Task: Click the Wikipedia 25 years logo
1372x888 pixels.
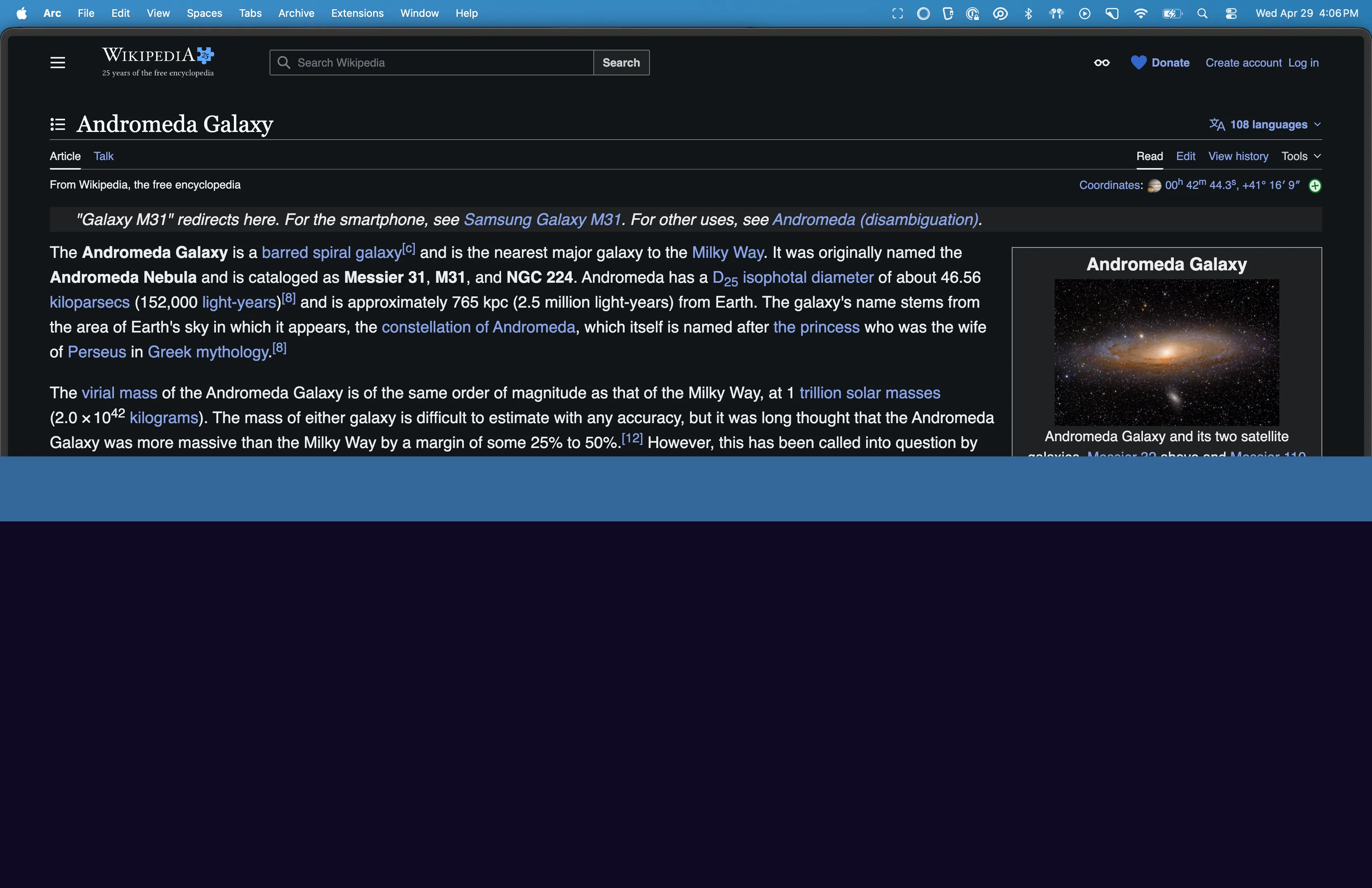Action: [158, 62]
